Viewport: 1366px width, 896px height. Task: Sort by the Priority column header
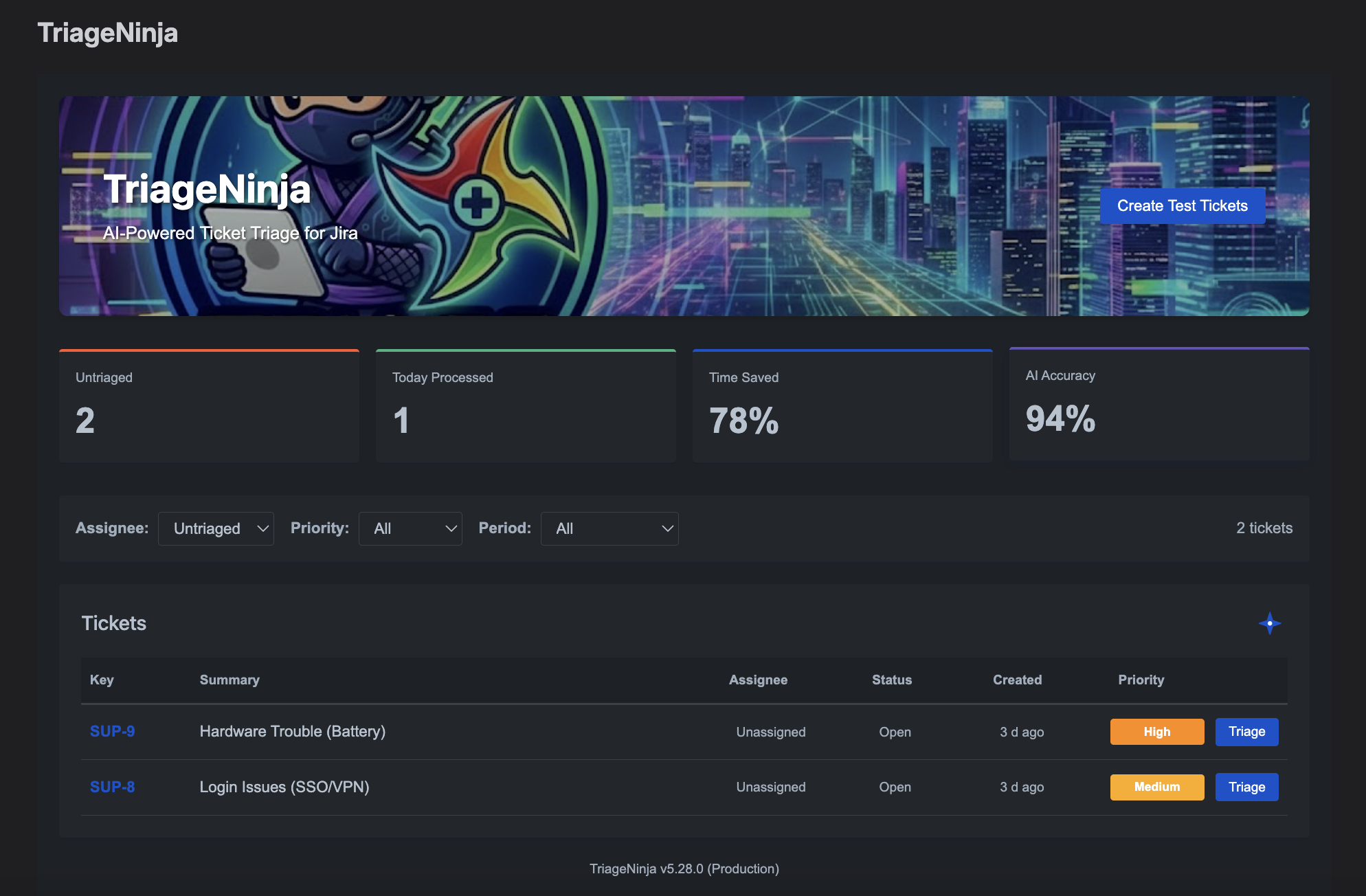pos(1141,680)
